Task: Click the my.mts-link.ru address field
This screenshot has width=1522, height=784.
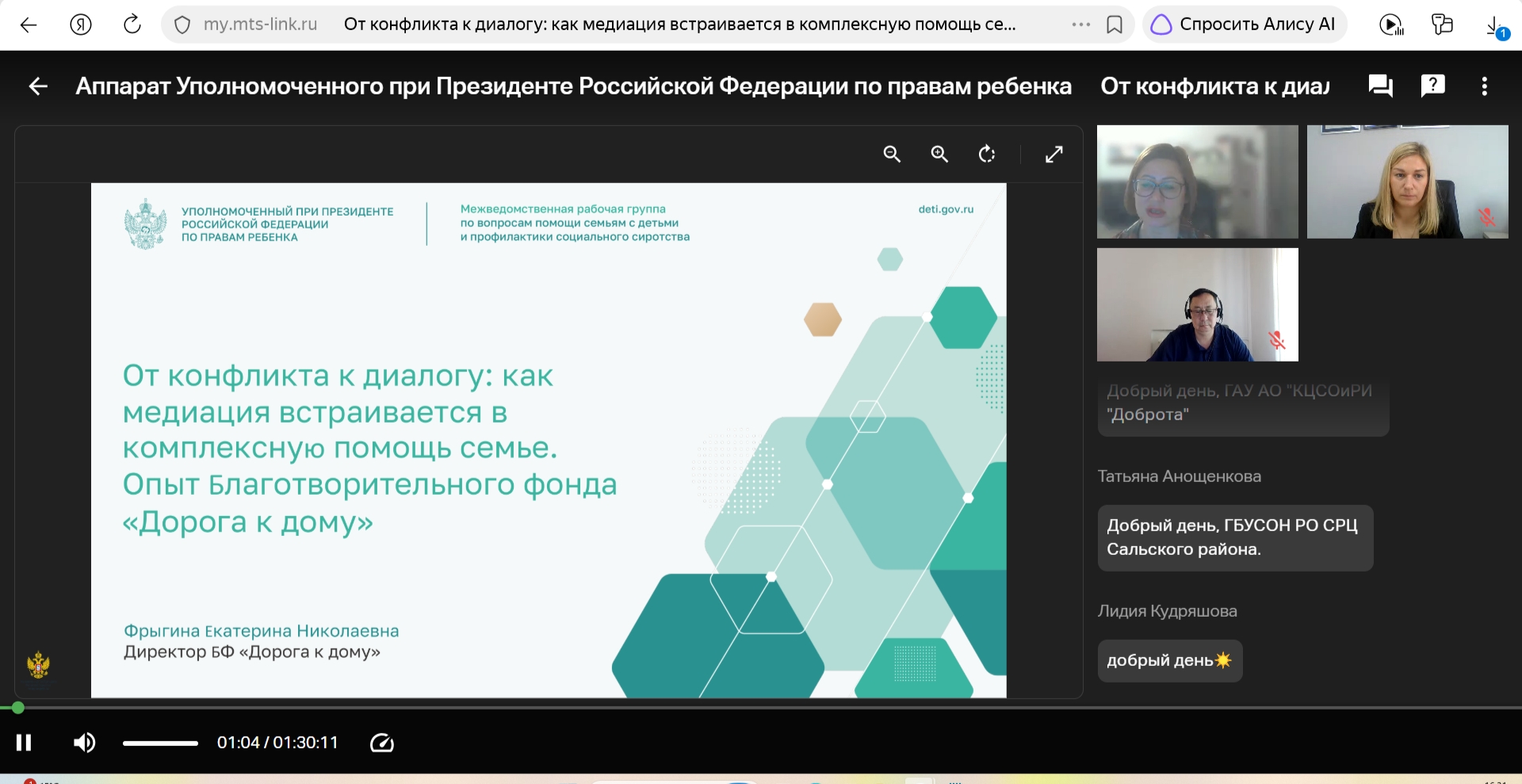Action: [x=260, y=25]
